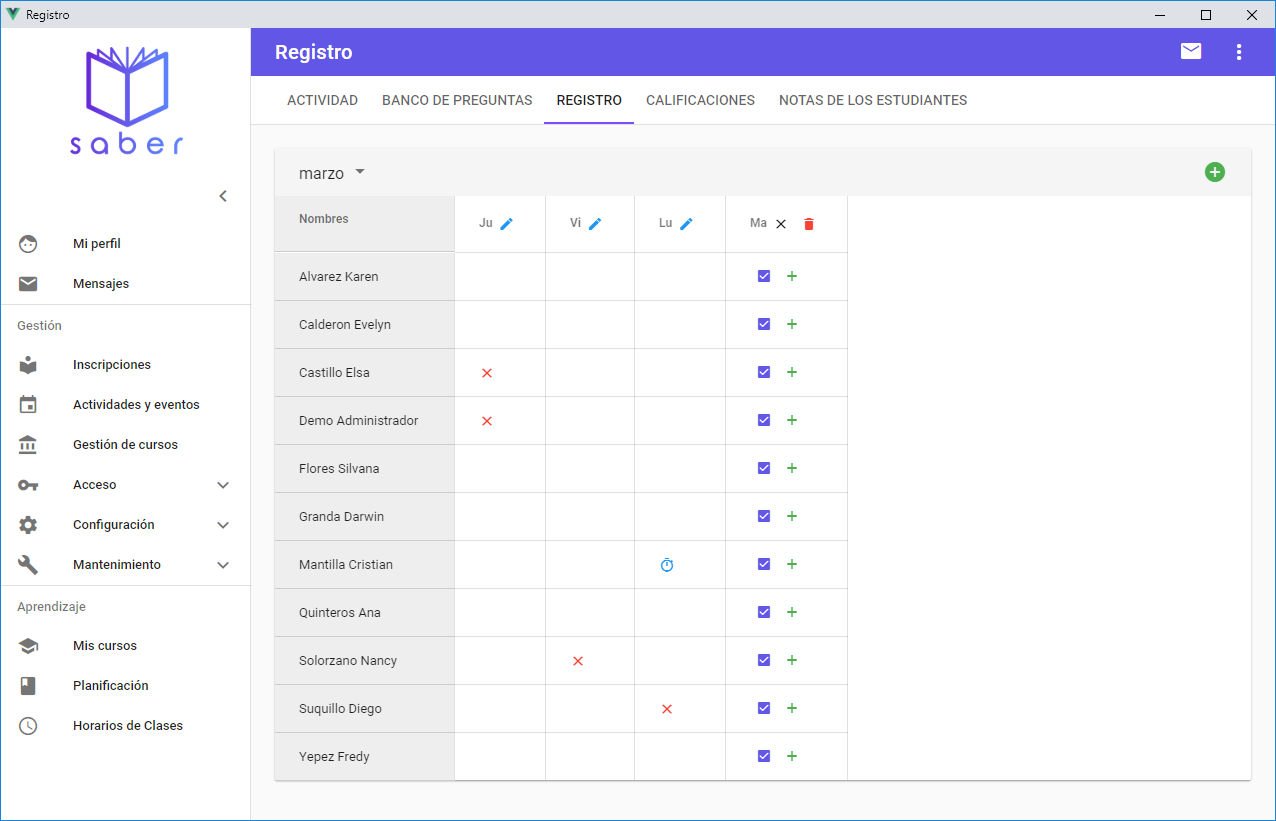Click green plus for Calderon Evelyn
The height and width of the screenshot is (821, 1276).
(792, 324)
